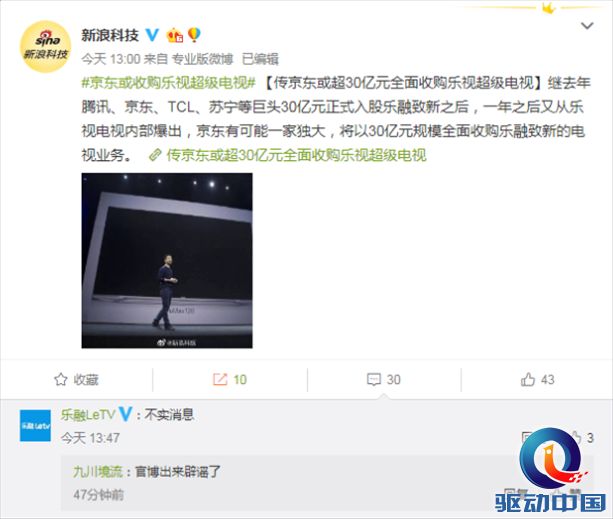613x519 pixels.
Task: Click the membership crown badge icon
Action: click(175, 36)
